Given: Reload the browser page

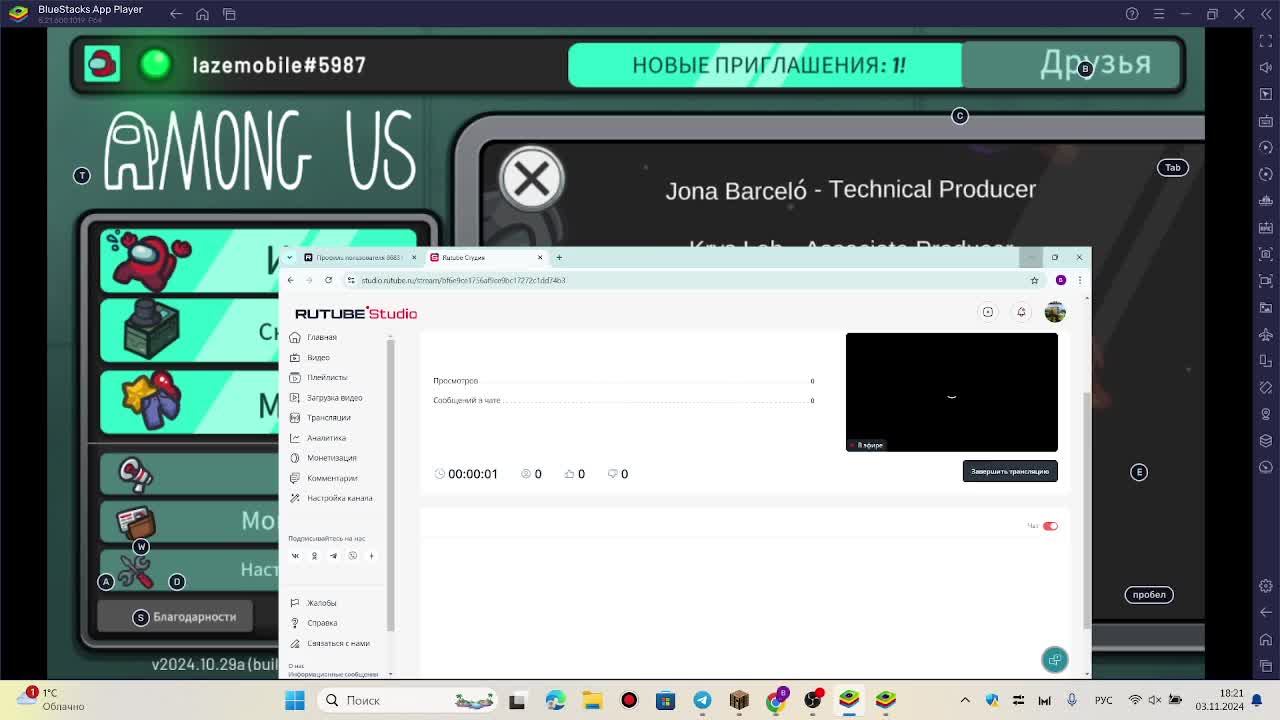Looking at the screenshot, I should pos(328,280).
